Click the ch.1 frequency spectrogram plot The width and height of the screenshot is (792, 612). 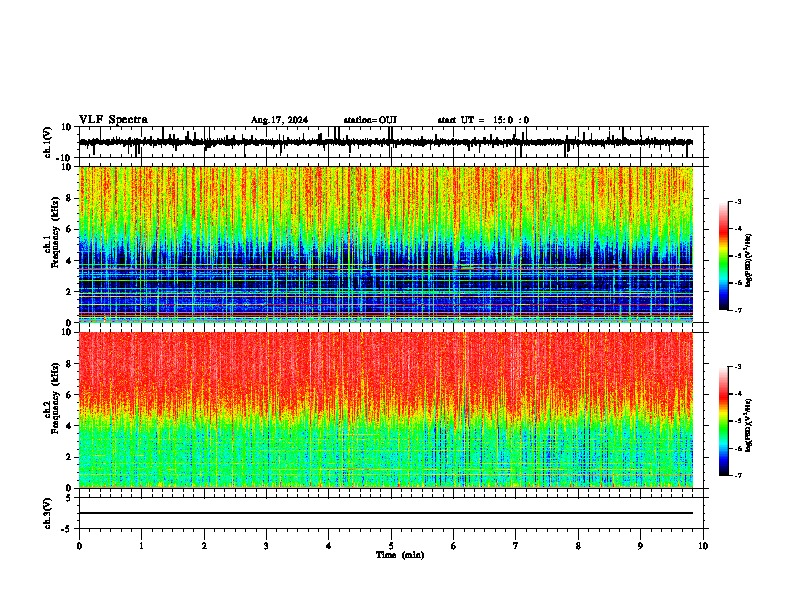coord(391,244)
